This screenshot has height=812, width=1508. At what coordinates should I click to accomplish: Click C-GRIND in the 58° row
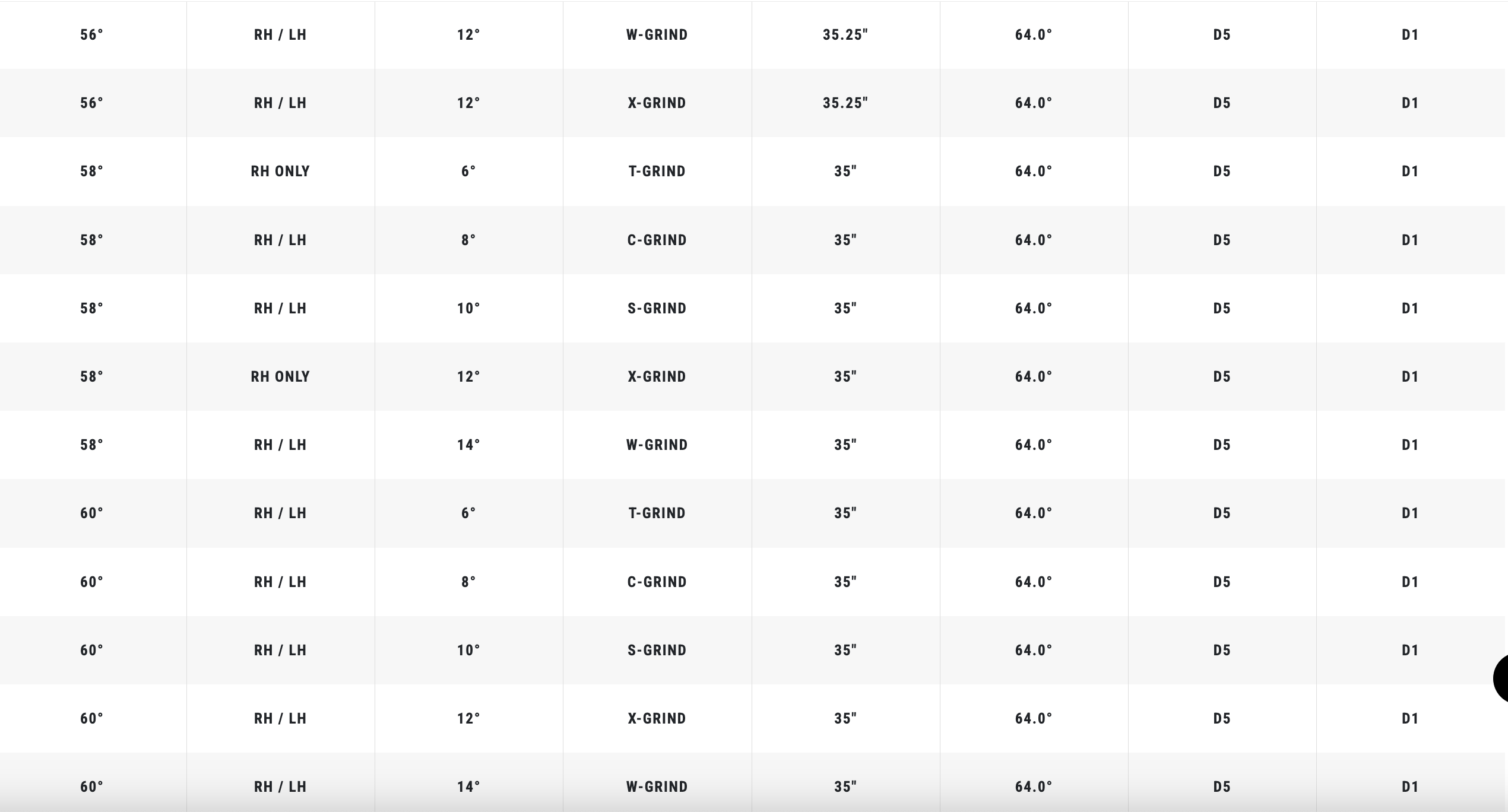(657, 240)
